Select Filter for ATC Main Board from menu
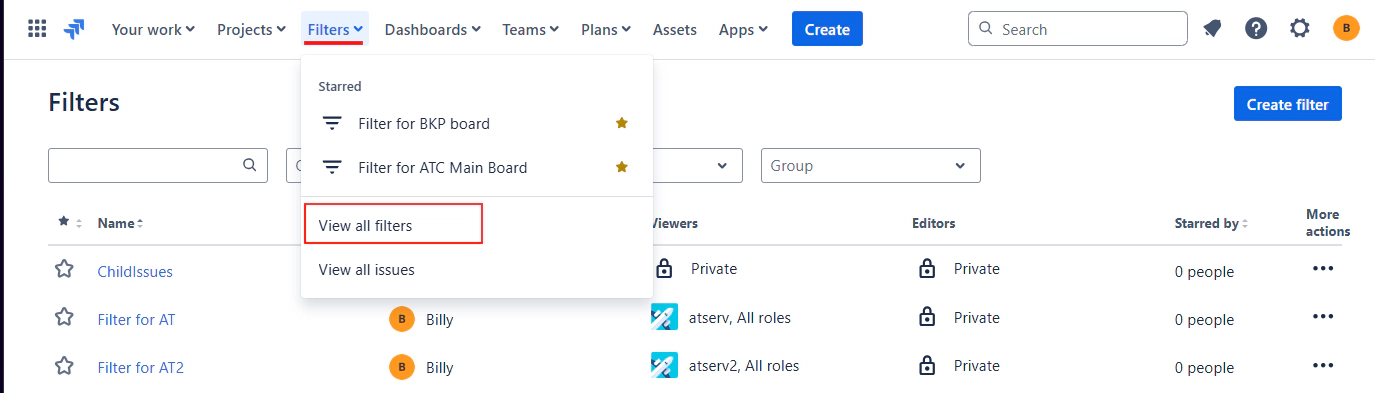The width and height of the screenshot is (1375, 393). (476, 167)
